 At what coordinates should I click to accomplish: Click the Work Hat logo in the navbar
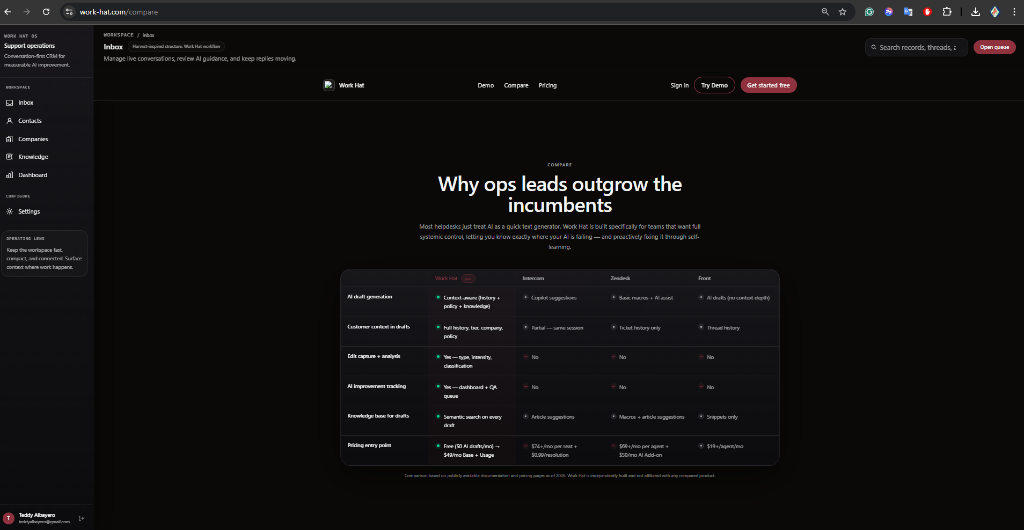click(x=344, y=85)
